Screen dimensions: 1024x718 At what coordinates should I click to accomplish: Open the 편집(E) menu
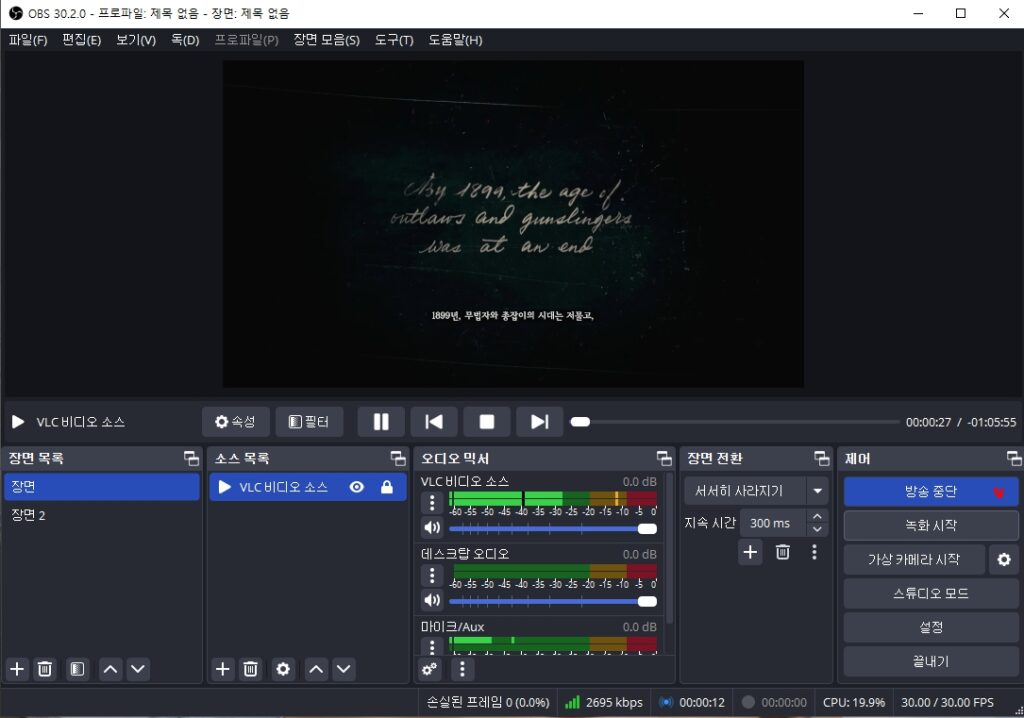(x=82, y=40)
